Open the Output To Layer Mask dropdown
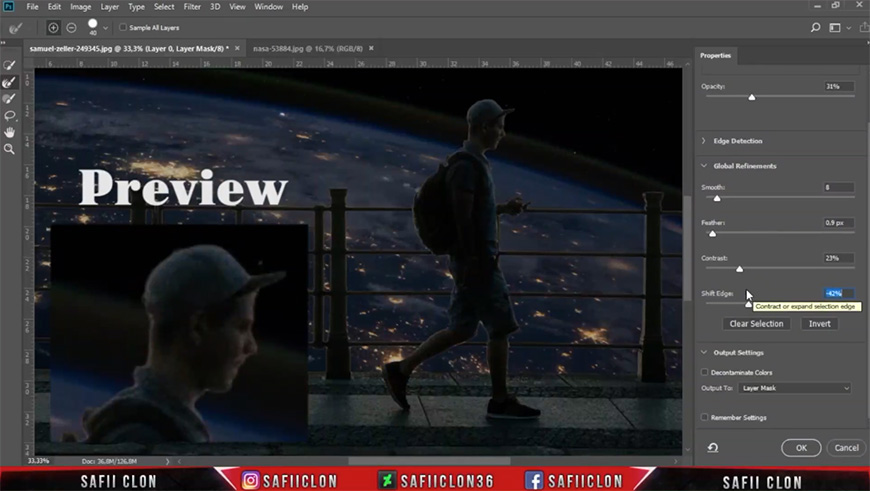 tap(795, 388)
